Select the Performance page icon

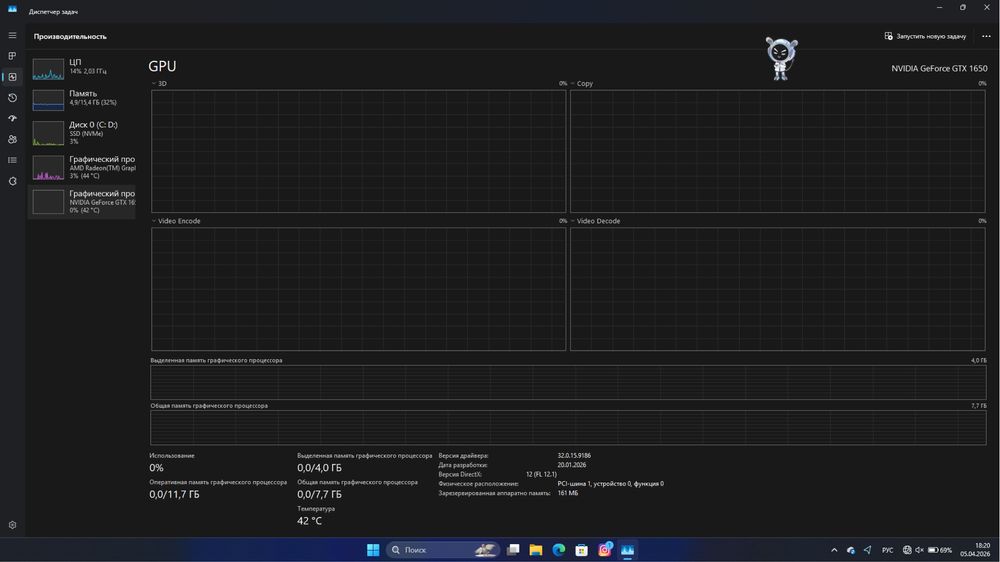12,77
